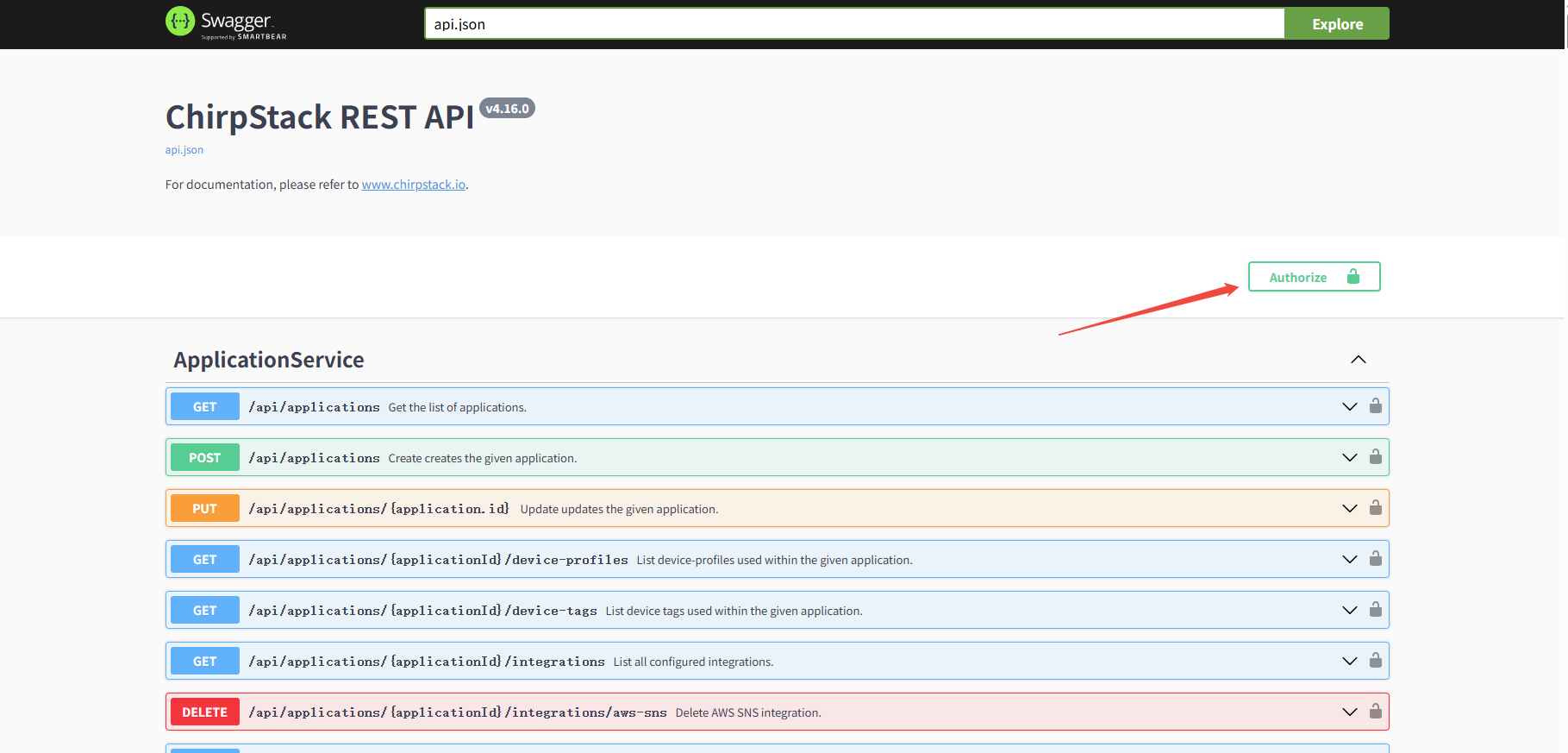
Task: Click lock icon on device-profiles row
Action: pyautogui.click(x=1375, y=559)
